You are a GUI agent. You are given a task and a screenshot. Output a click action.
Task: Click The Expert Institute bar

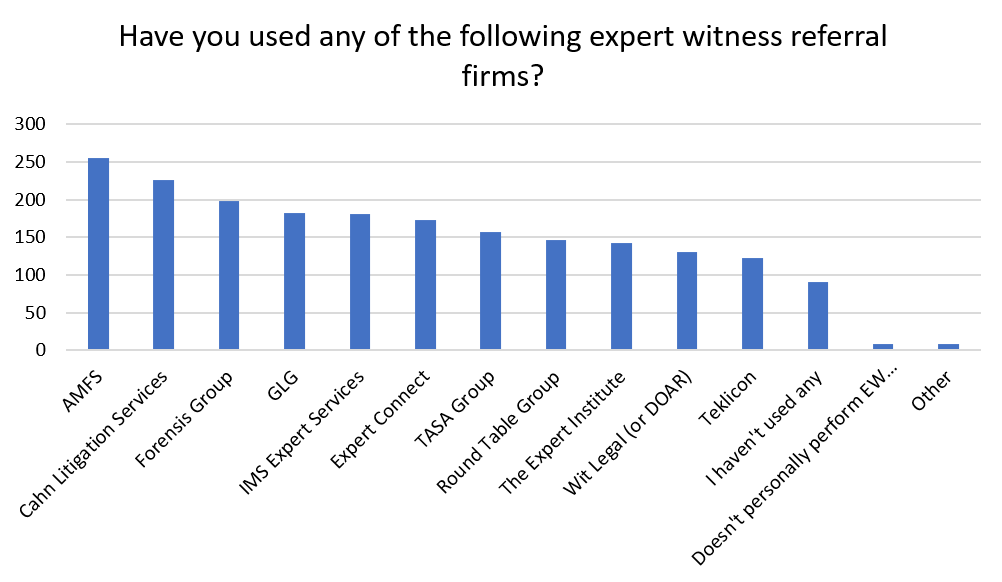tap(621, 296)
